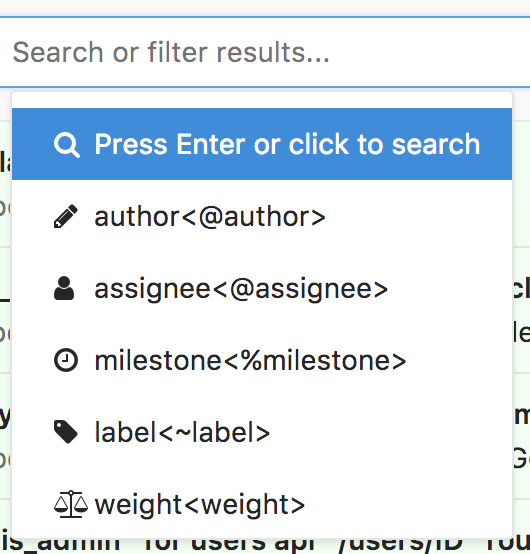Click the tag icon beside label
Viewport: 530px width, 554px height.
66,432
